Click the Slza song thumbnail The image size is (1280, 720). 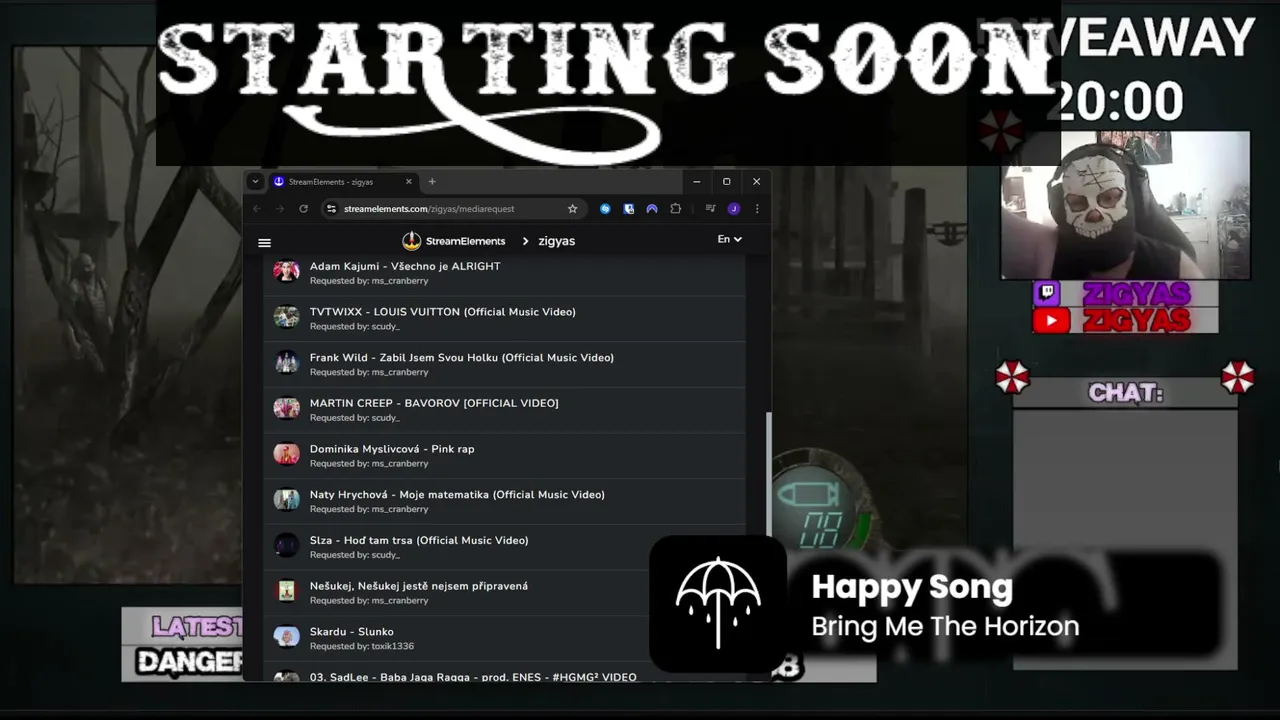pos(287,546)
